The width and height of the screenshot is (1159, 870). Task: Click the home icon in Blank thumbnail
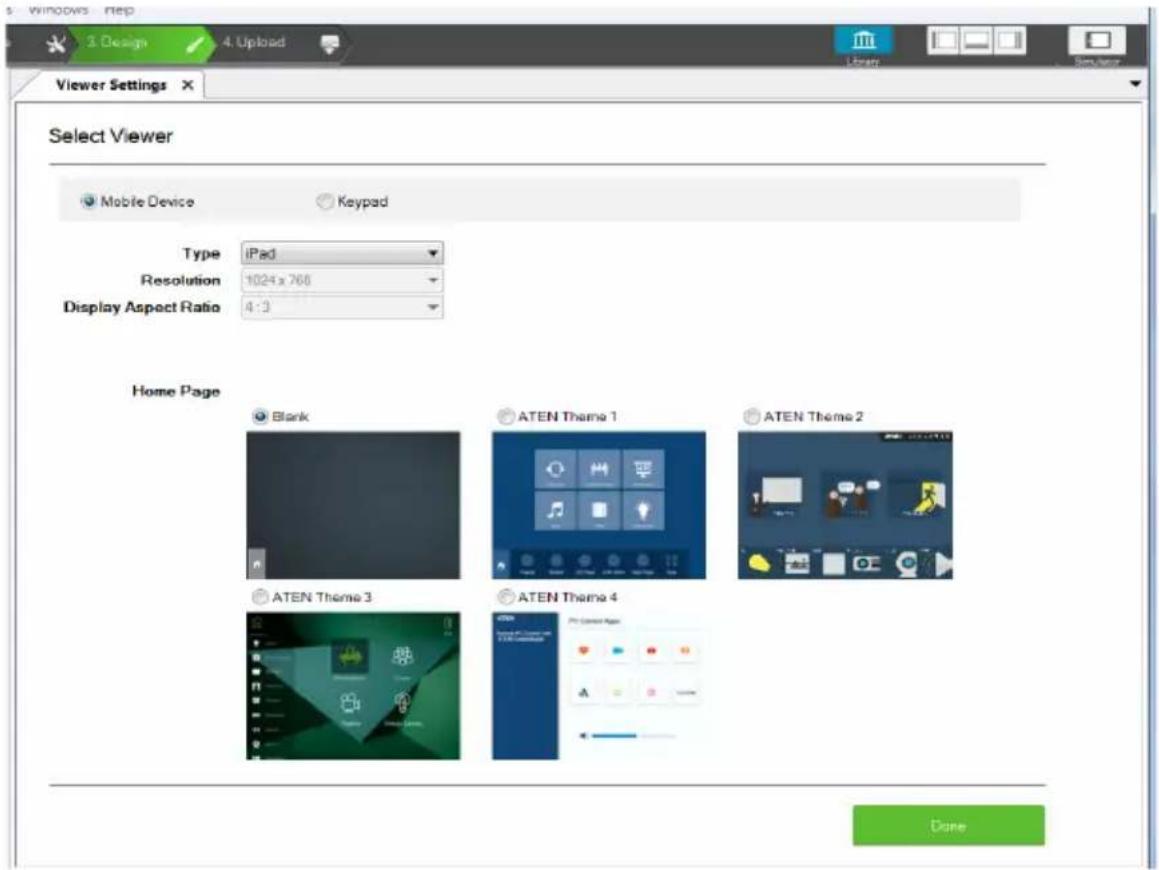(x=256, y=564)
